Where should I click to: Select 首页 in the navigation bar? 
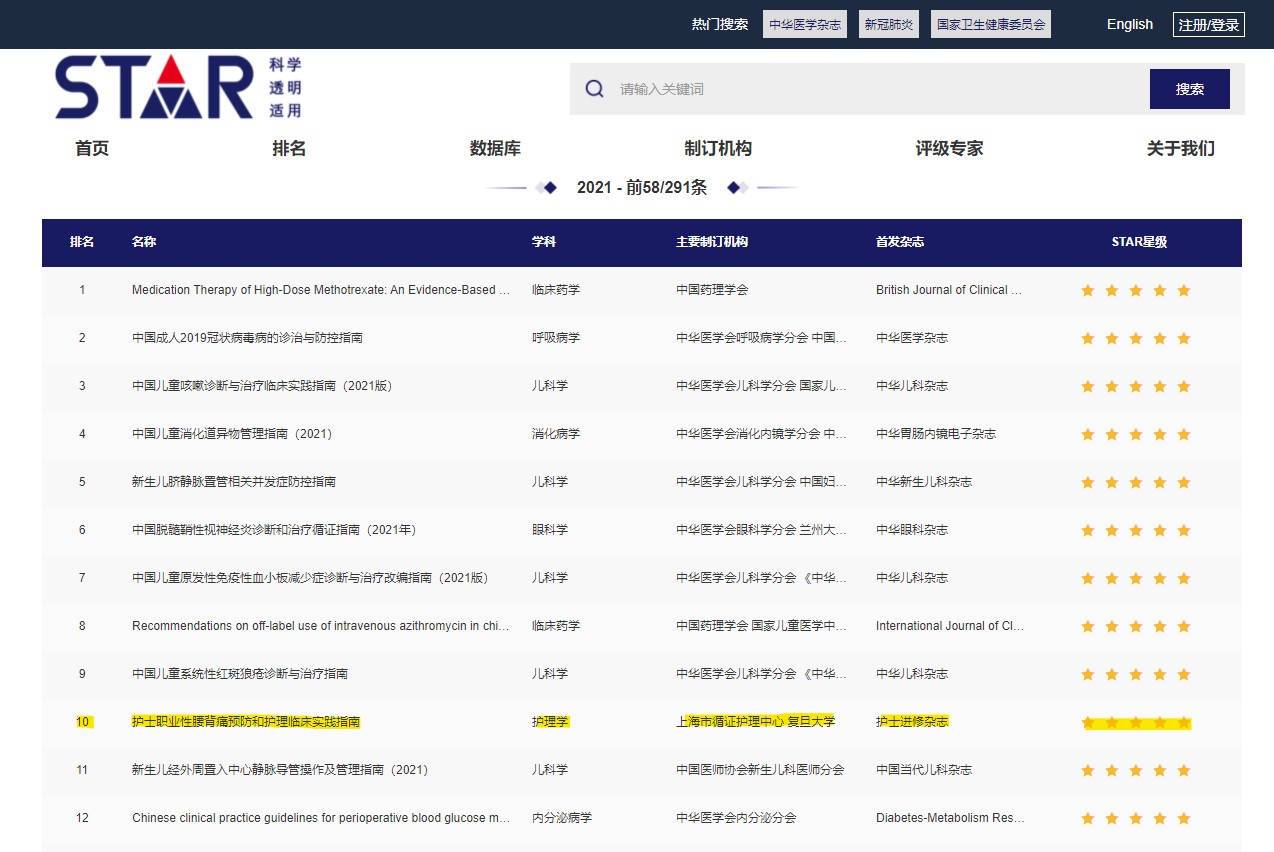91,148
